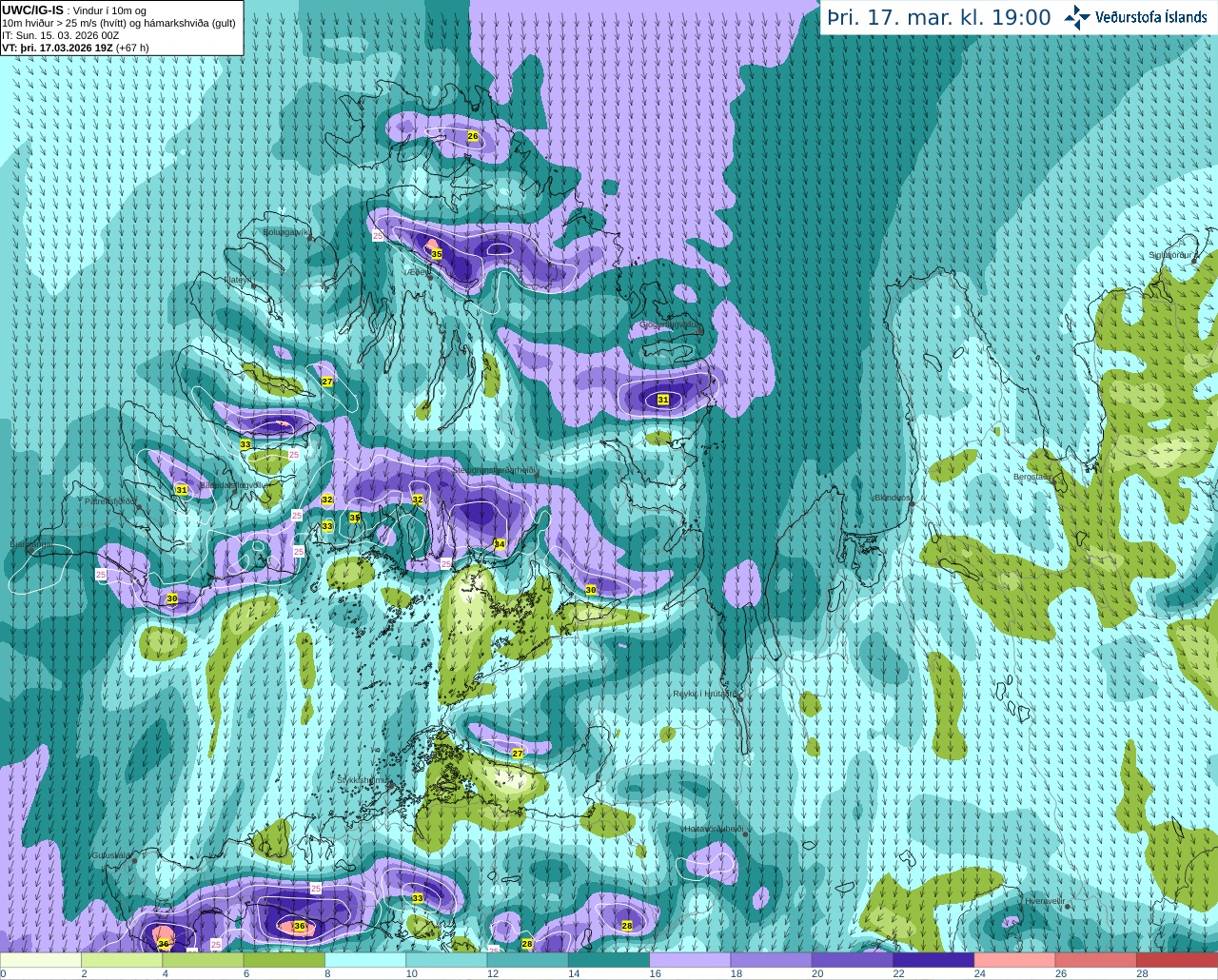
Task: Click the yellow 34 gust marker
Action: click(500, 544)
